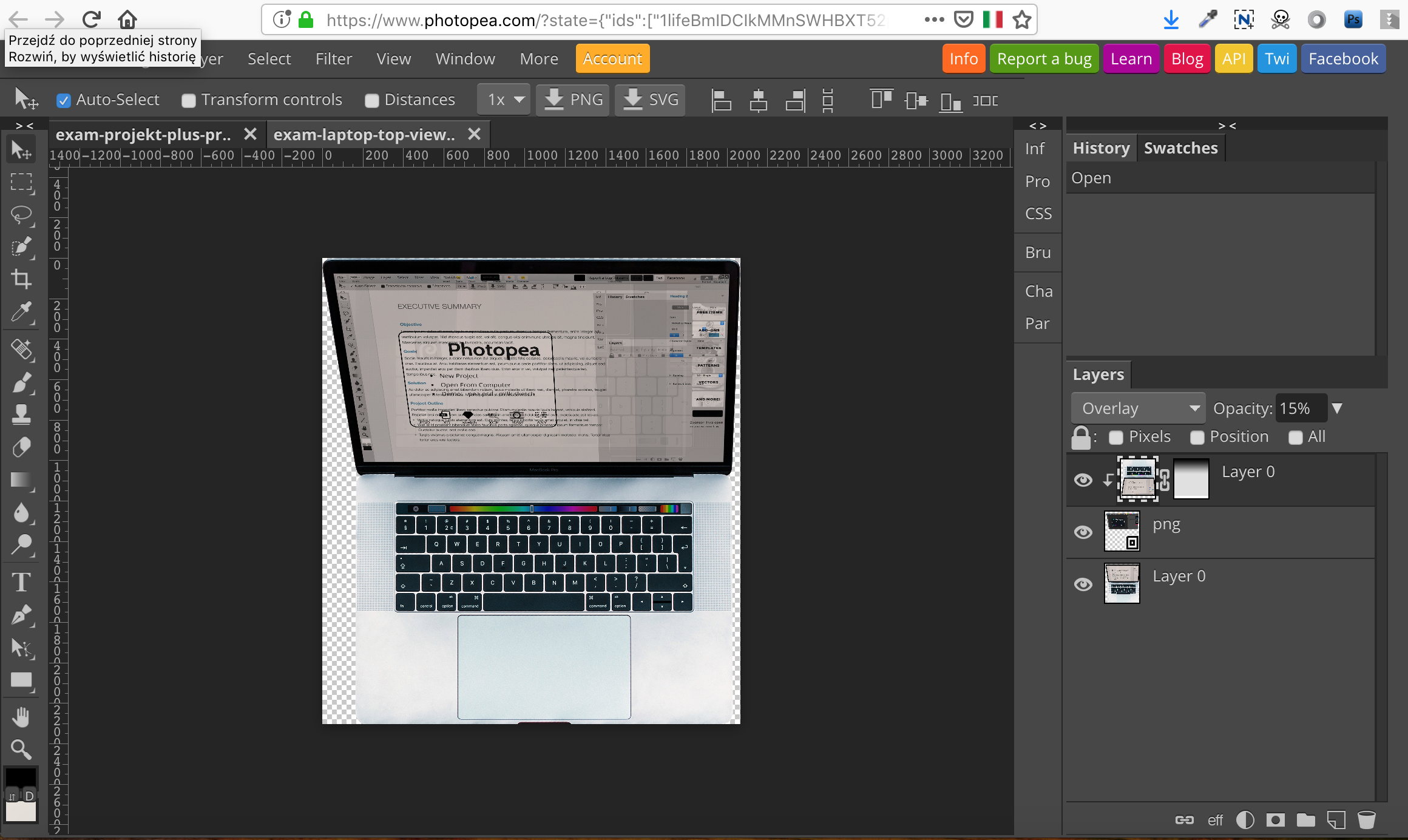The height and width of the screenshot is (840, 1408).
Task: Open the Overlay blend mode dropdown
Action: (x=1139, y=408)
